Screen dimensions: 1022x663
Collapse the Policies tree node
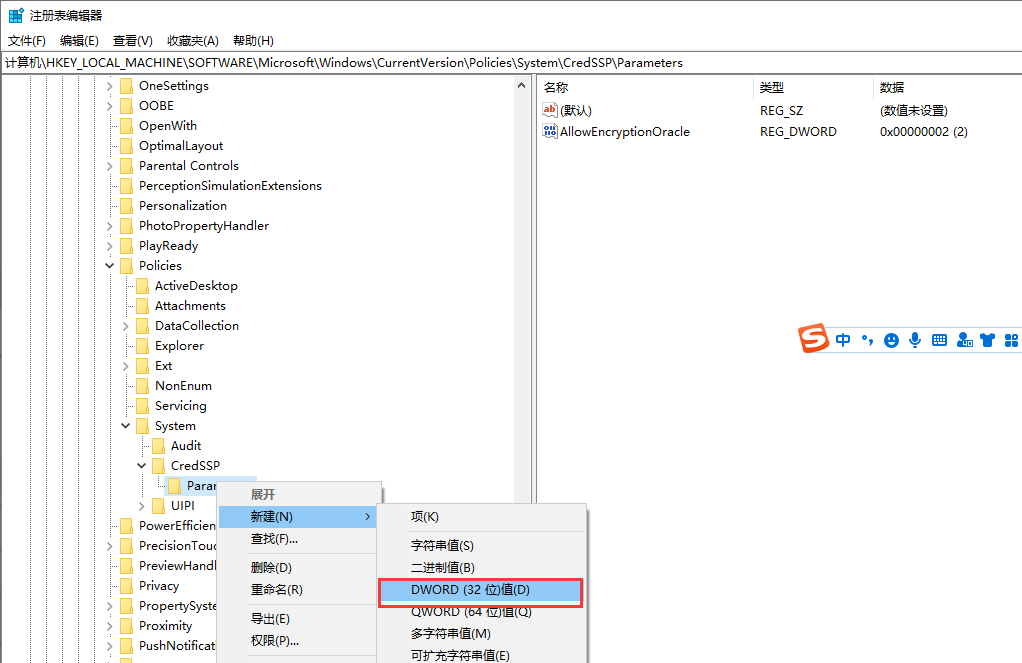point(110,265)
